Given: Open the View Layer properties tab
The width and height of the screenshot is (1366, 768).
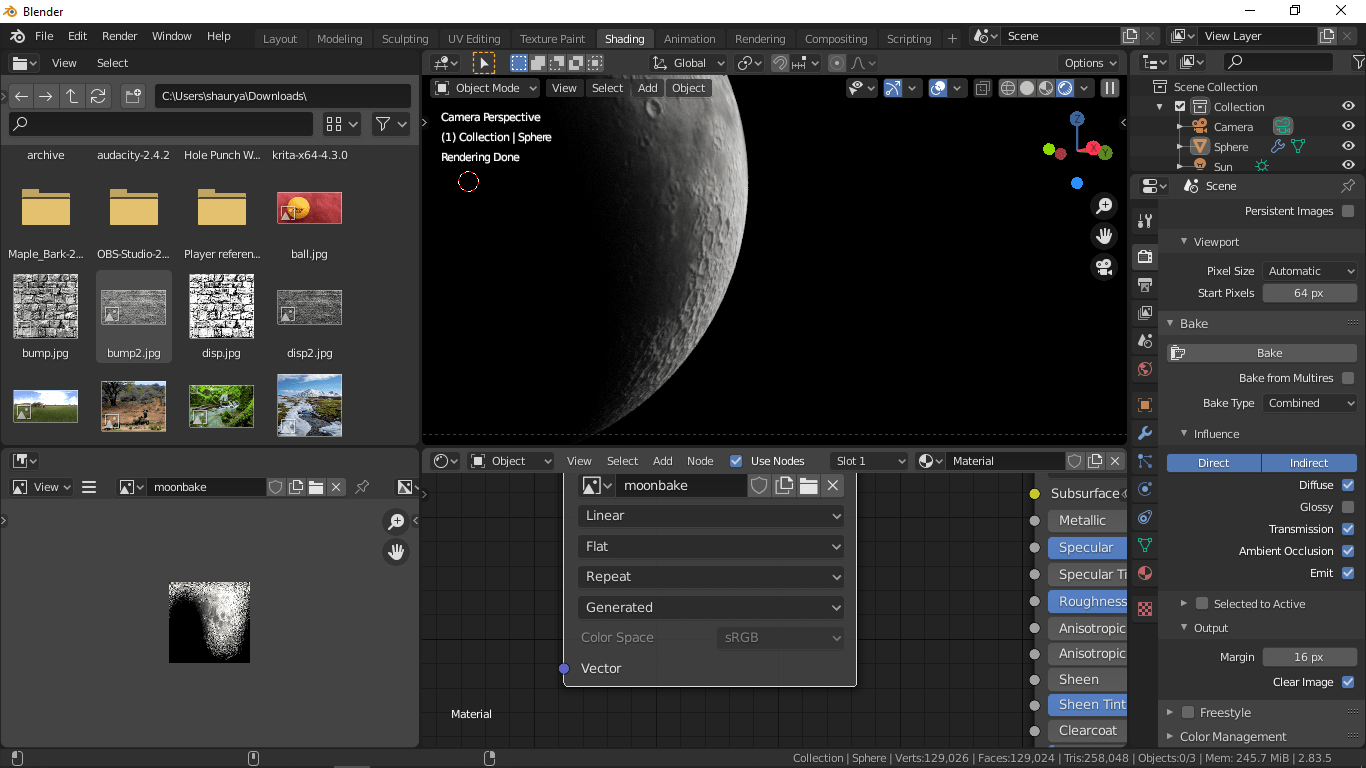Looking at the screenshot, I should pyautogui.click(x=1145, y=313).
